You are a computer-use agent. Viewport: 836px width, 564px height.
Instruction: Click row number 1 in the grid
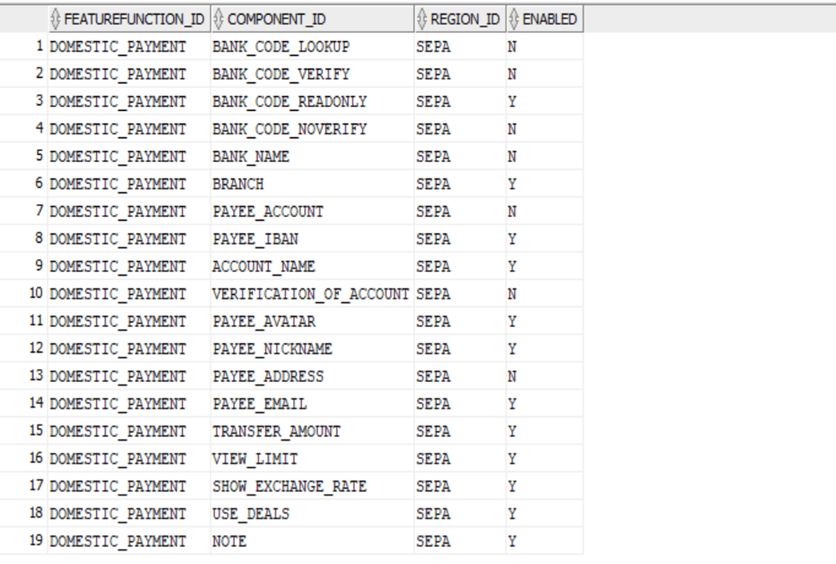(x=39, y=46)
